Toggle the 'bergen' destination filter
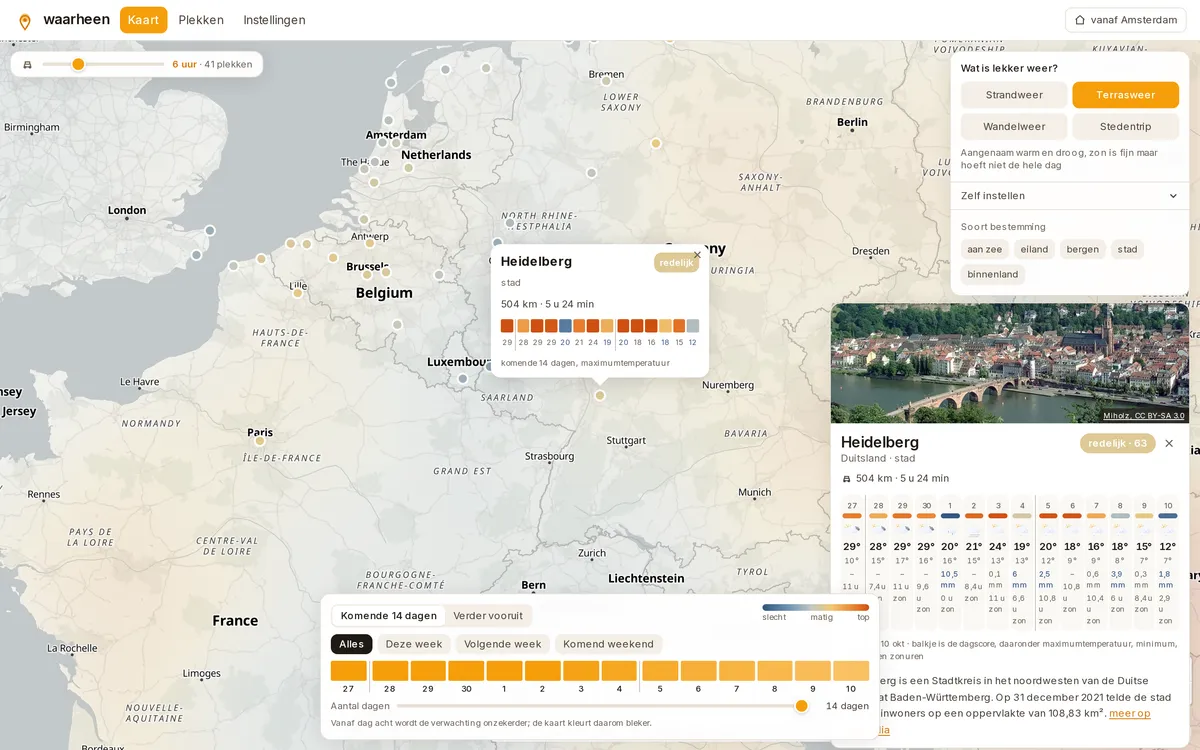1200x750 pixels. [x=1082, y=249]
